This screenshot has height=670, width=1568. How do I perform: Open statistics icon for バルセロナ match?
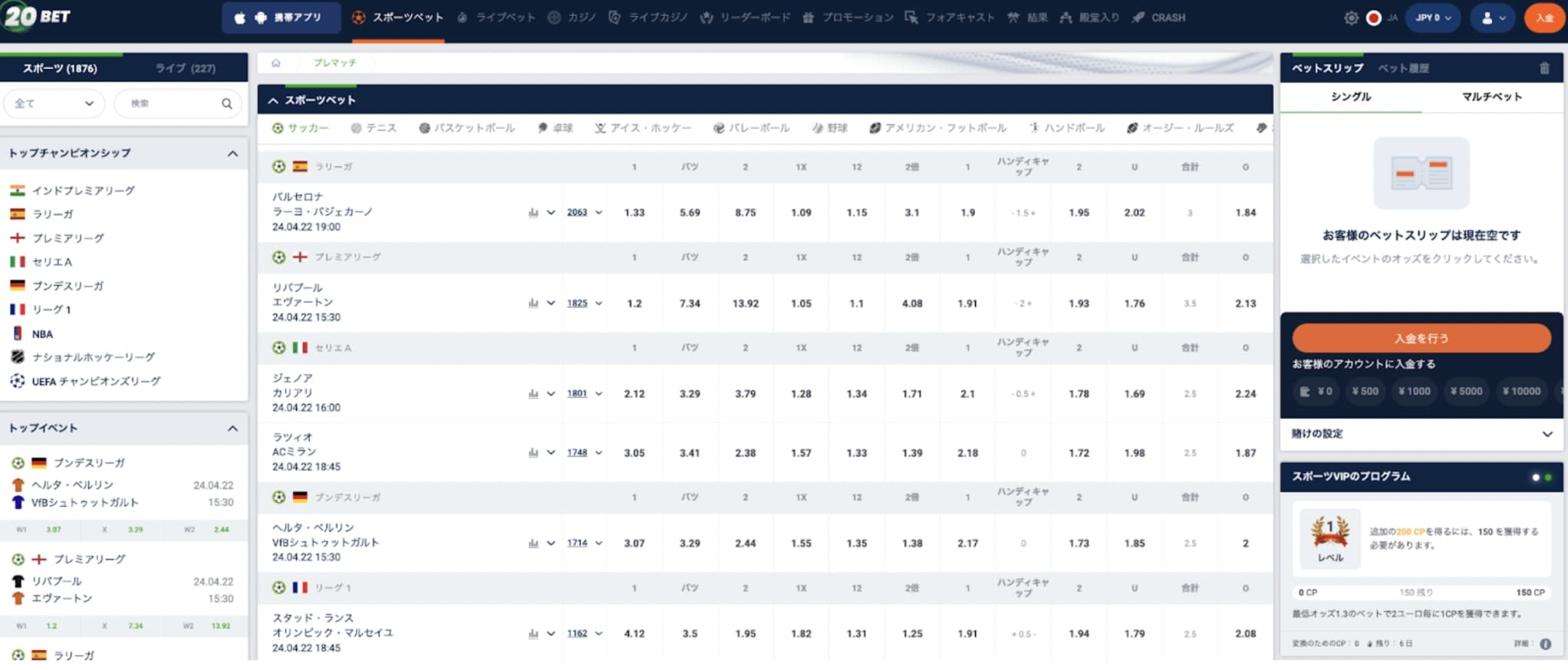tap(532, 212)
